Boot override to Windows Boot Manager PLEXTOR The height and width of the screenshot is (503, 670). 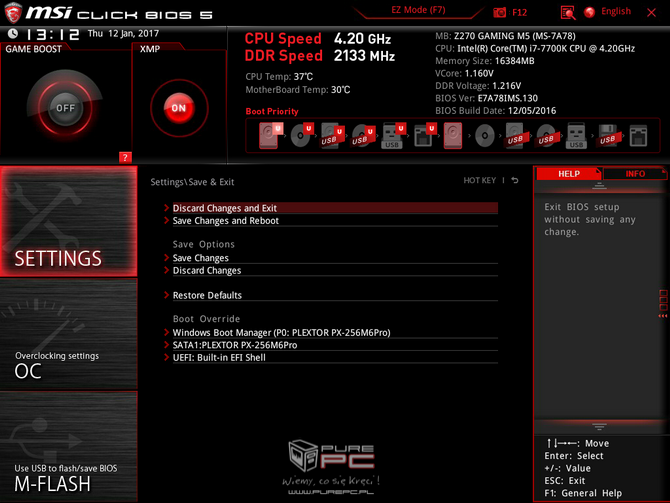pos(335,332)
